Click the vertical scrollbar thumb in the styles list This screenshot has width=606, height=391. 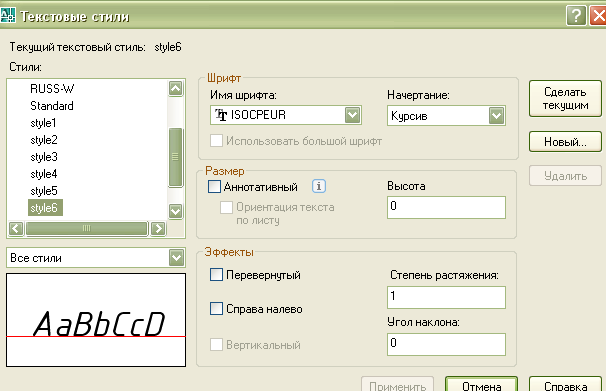[175, 157]
